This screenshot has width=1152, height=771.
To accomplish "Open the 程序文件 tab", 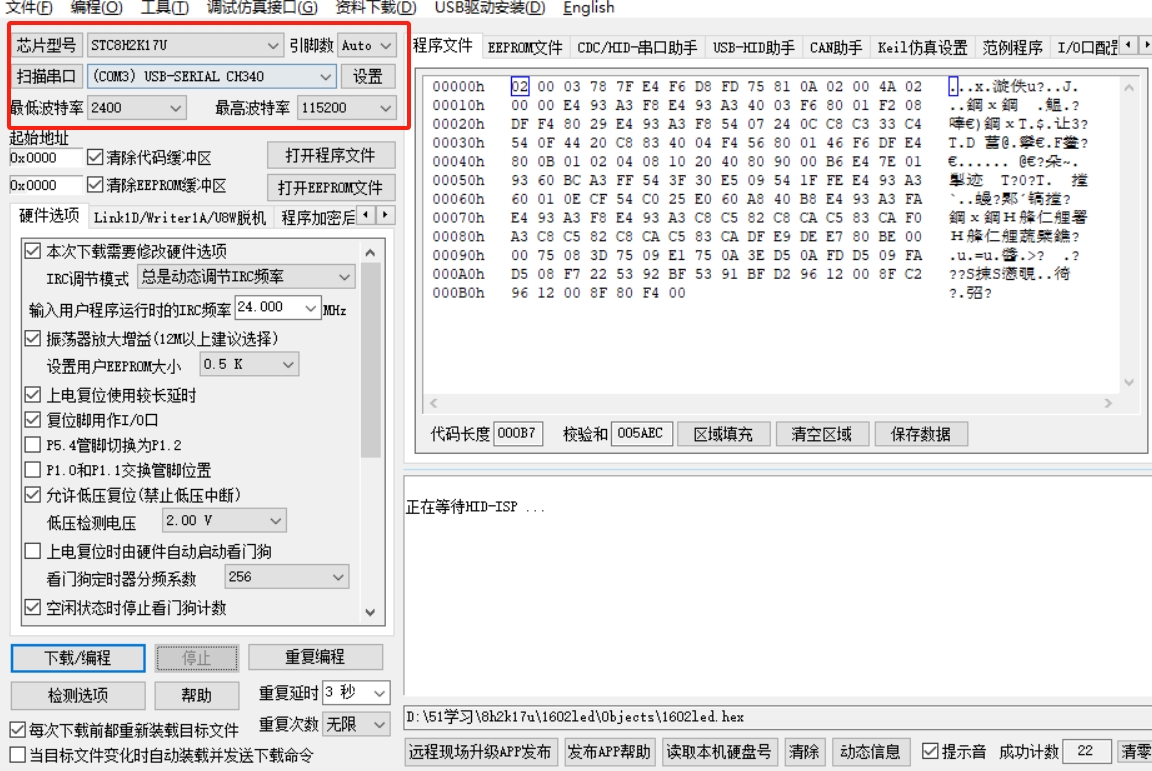I will (x=443, y=46).
